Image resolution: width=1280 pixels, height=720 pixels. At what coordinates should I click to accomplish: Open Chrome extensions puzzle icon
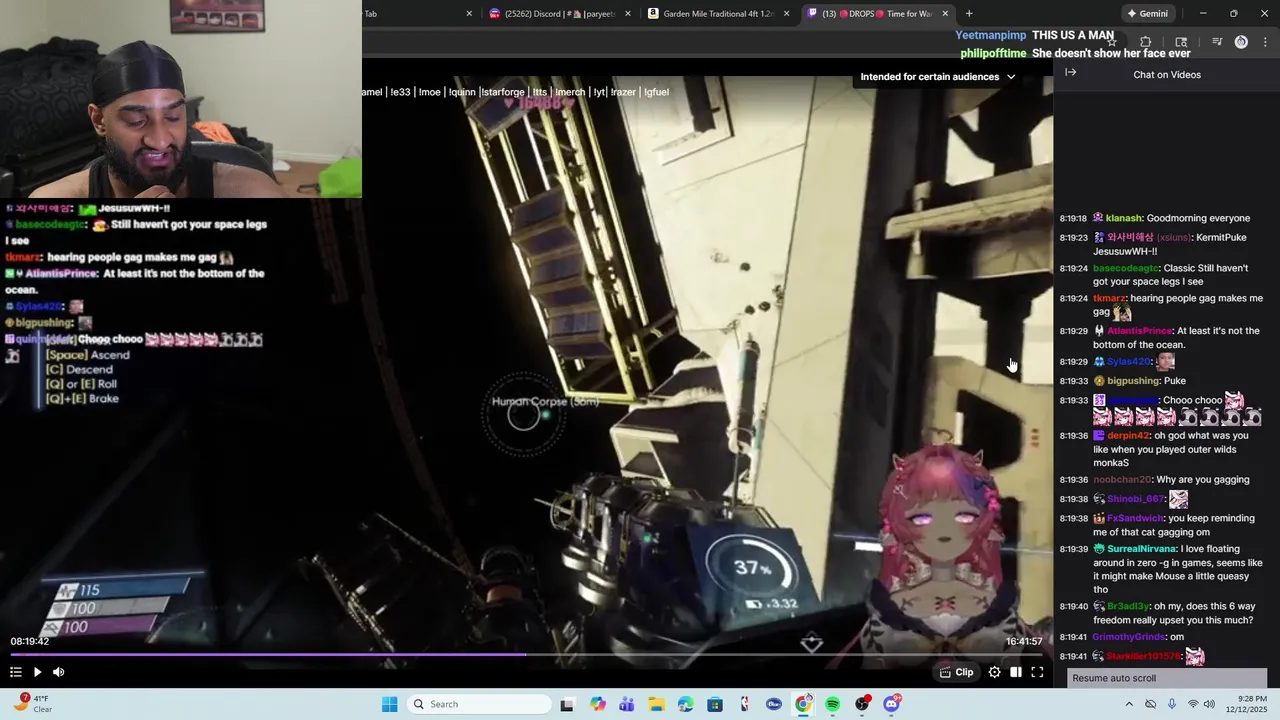(x=1146, y=42)
